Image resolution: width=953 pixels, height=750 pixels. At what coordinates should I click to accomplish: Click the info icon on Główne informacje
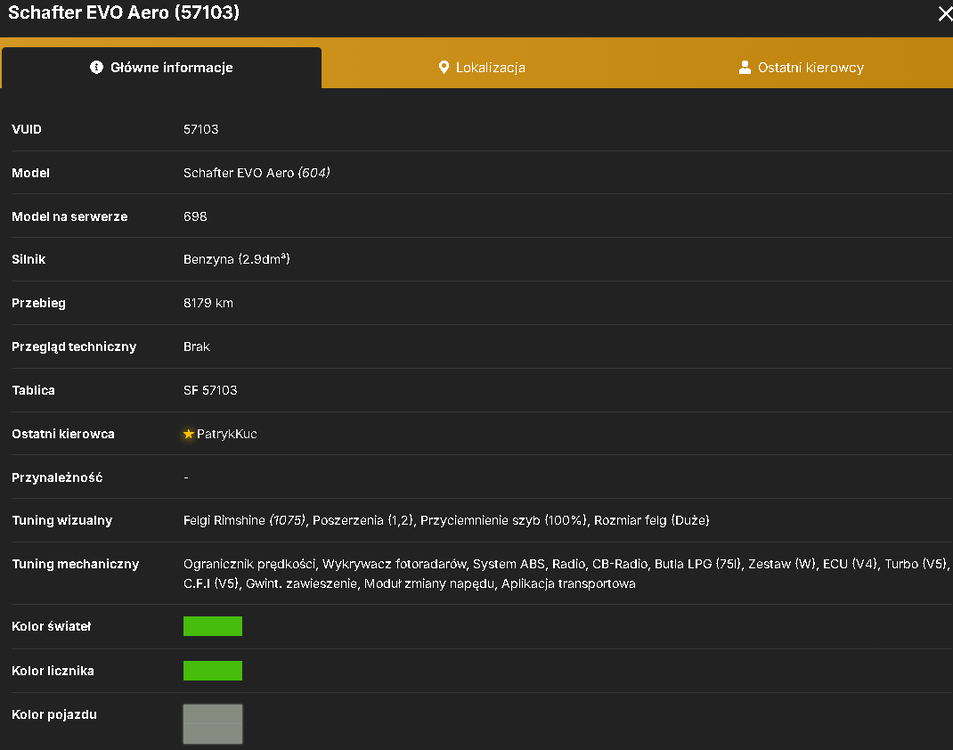click(96, 67)
